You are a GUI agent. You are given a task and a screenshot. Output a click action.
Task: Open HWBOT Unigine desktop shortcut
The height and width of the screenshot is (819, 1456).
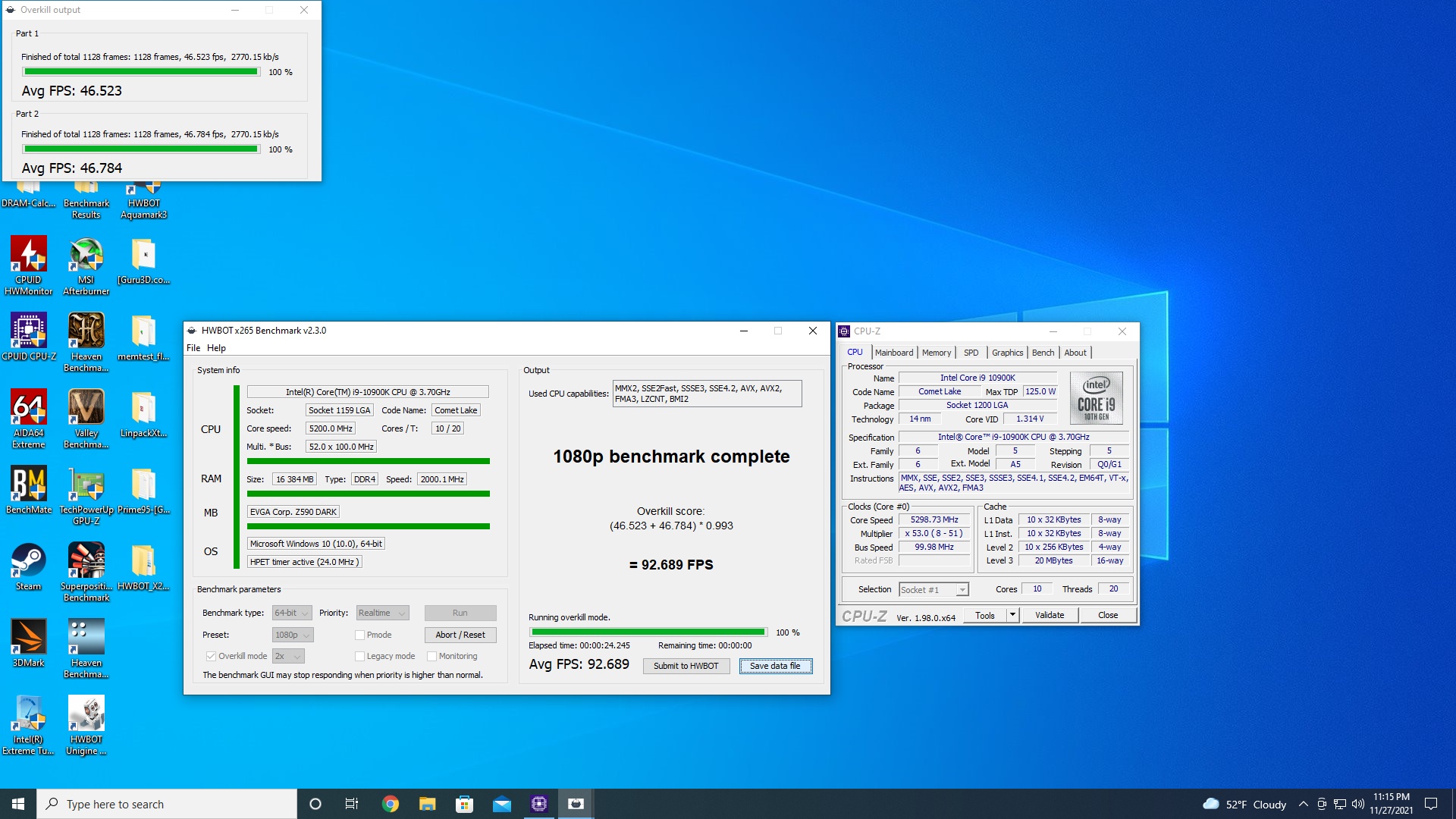[86, 725]
